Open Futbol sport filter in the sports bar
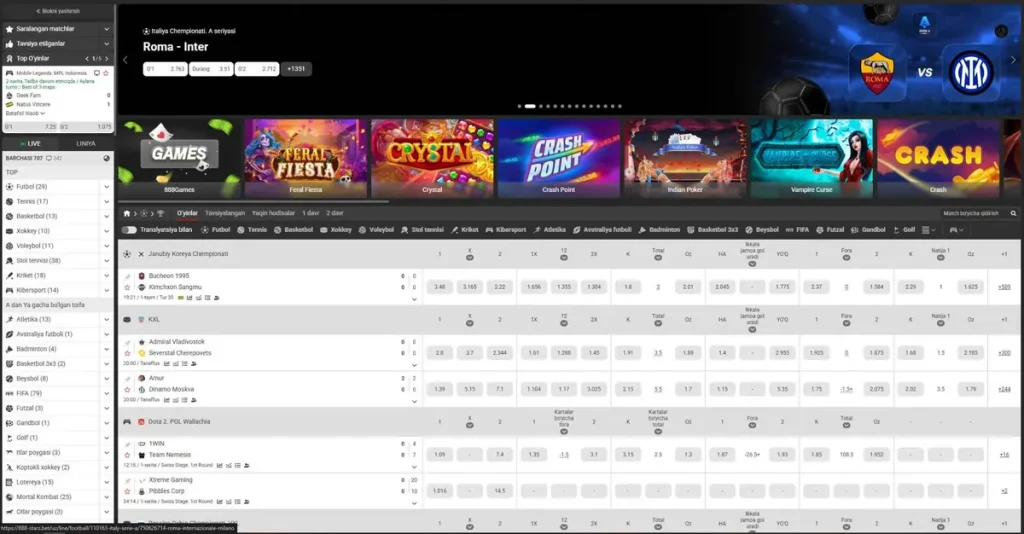The image size is (1024, 534). coord(216,230)
